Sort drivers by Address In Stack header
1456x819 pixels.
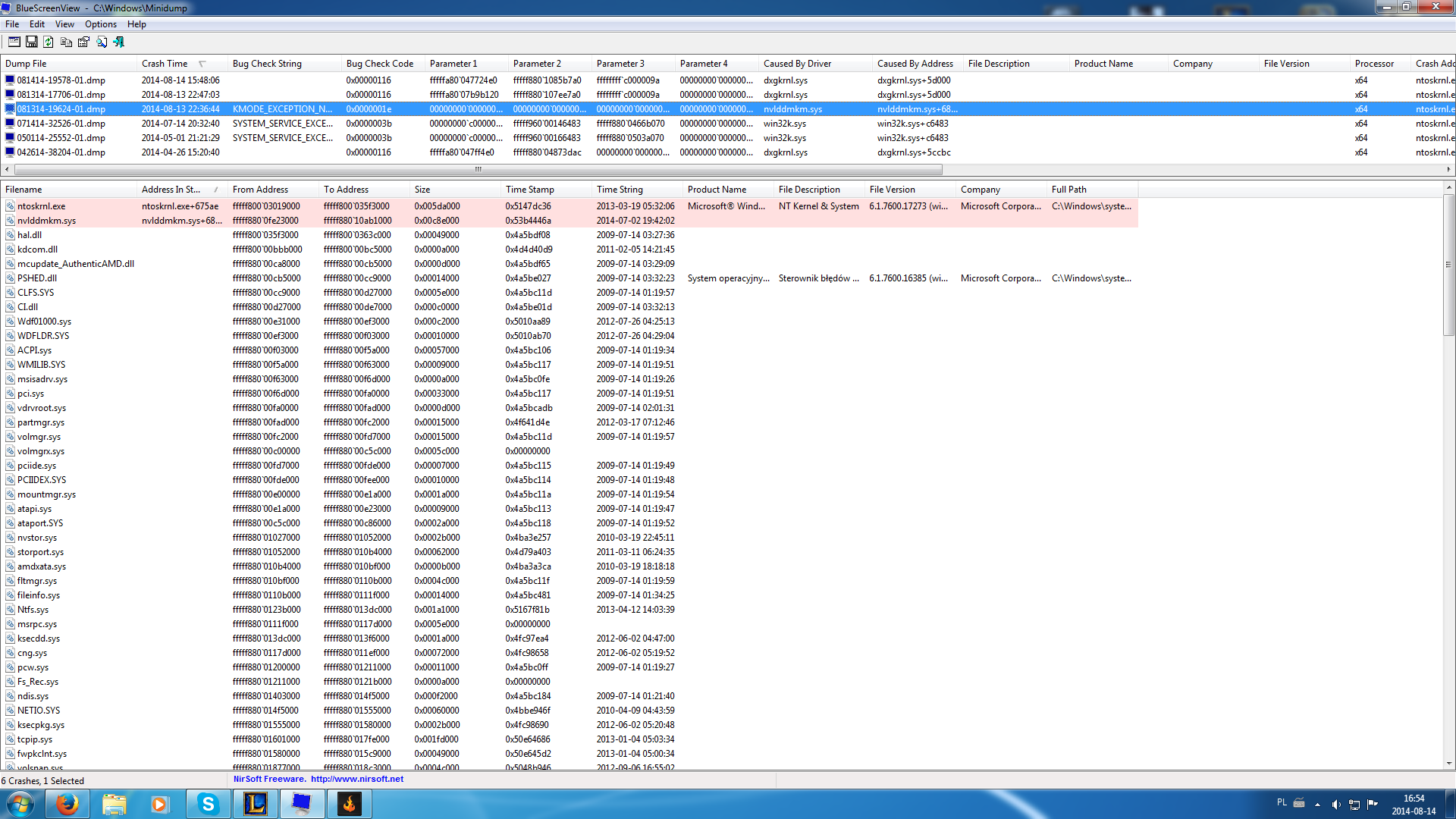pyautogui.click(x=182, y=190)
